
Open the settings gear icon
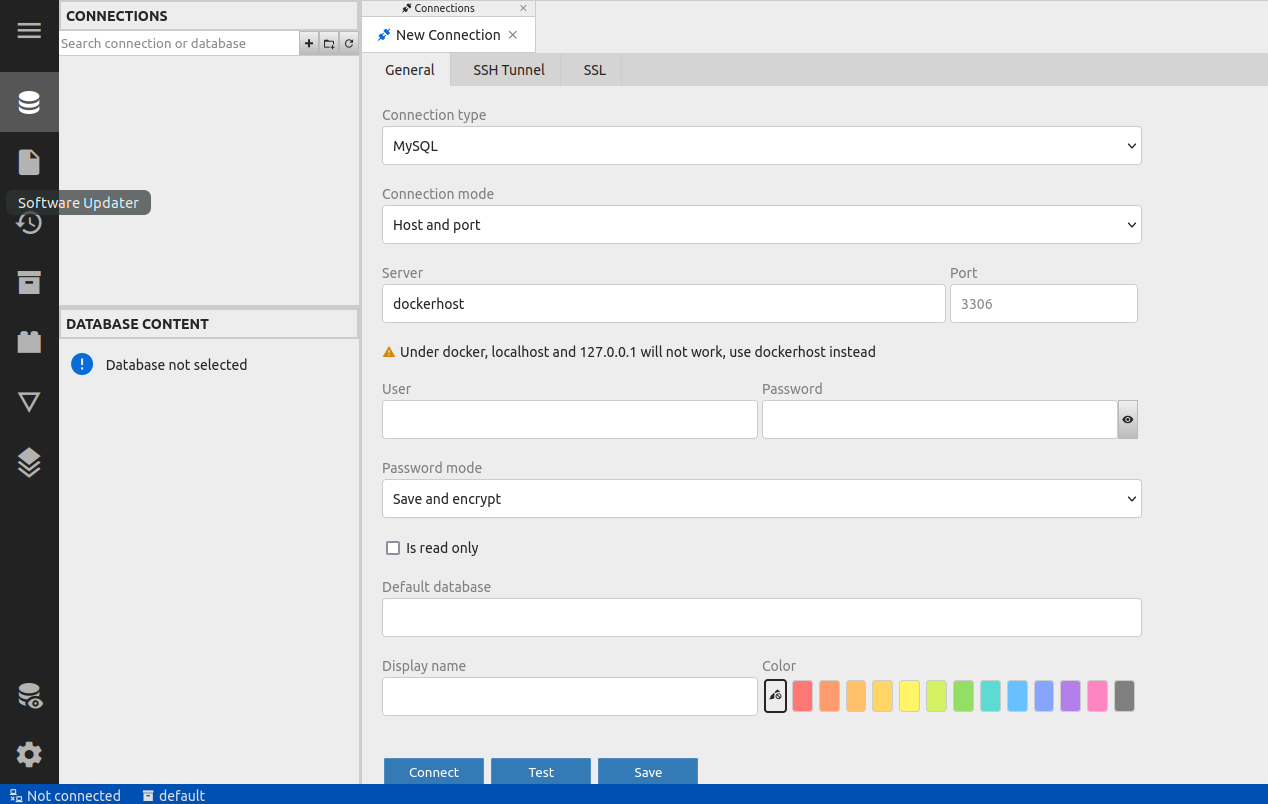[29, 754]
